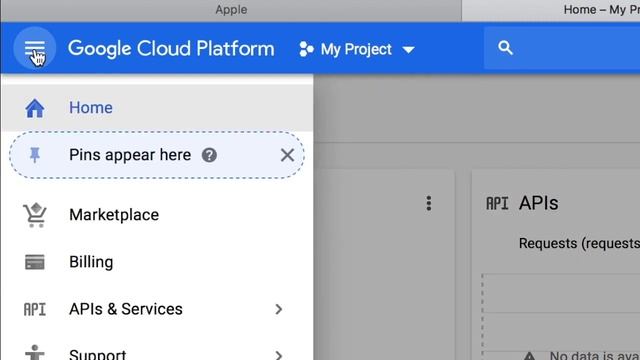
Task: Click the Pins appear here text
Action: tap(130, 155)
